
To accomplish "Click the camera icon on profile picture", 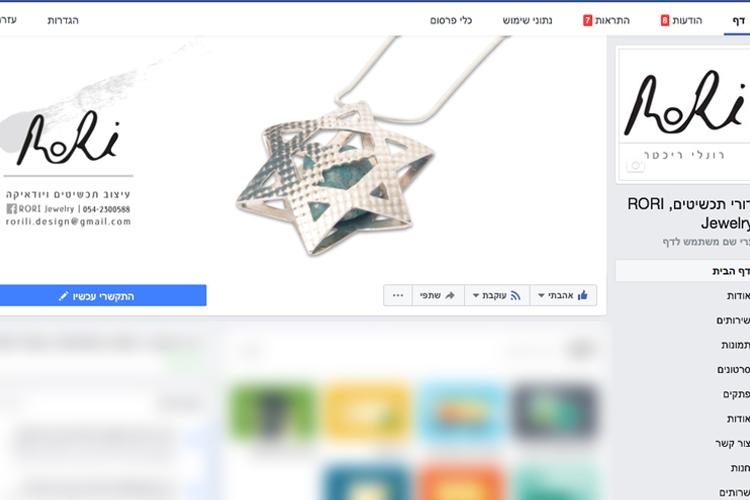I will tap(635, 166).
